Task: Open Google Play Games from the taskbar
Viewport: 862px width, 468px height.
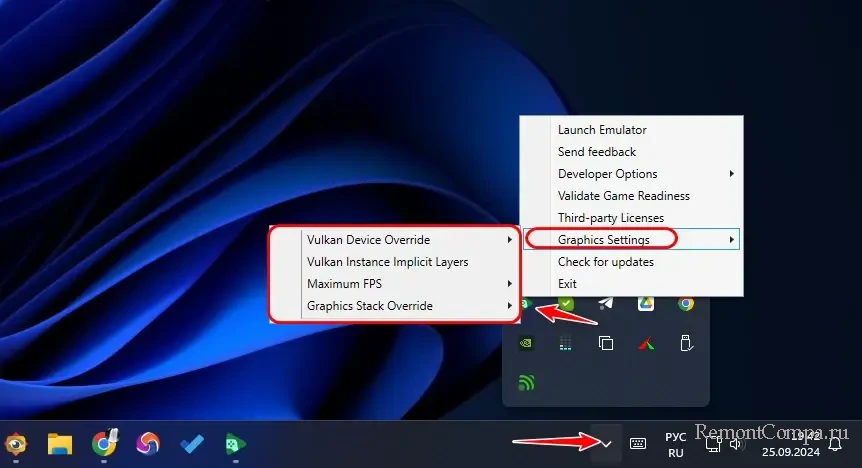Action: click(x=236, y=443)
